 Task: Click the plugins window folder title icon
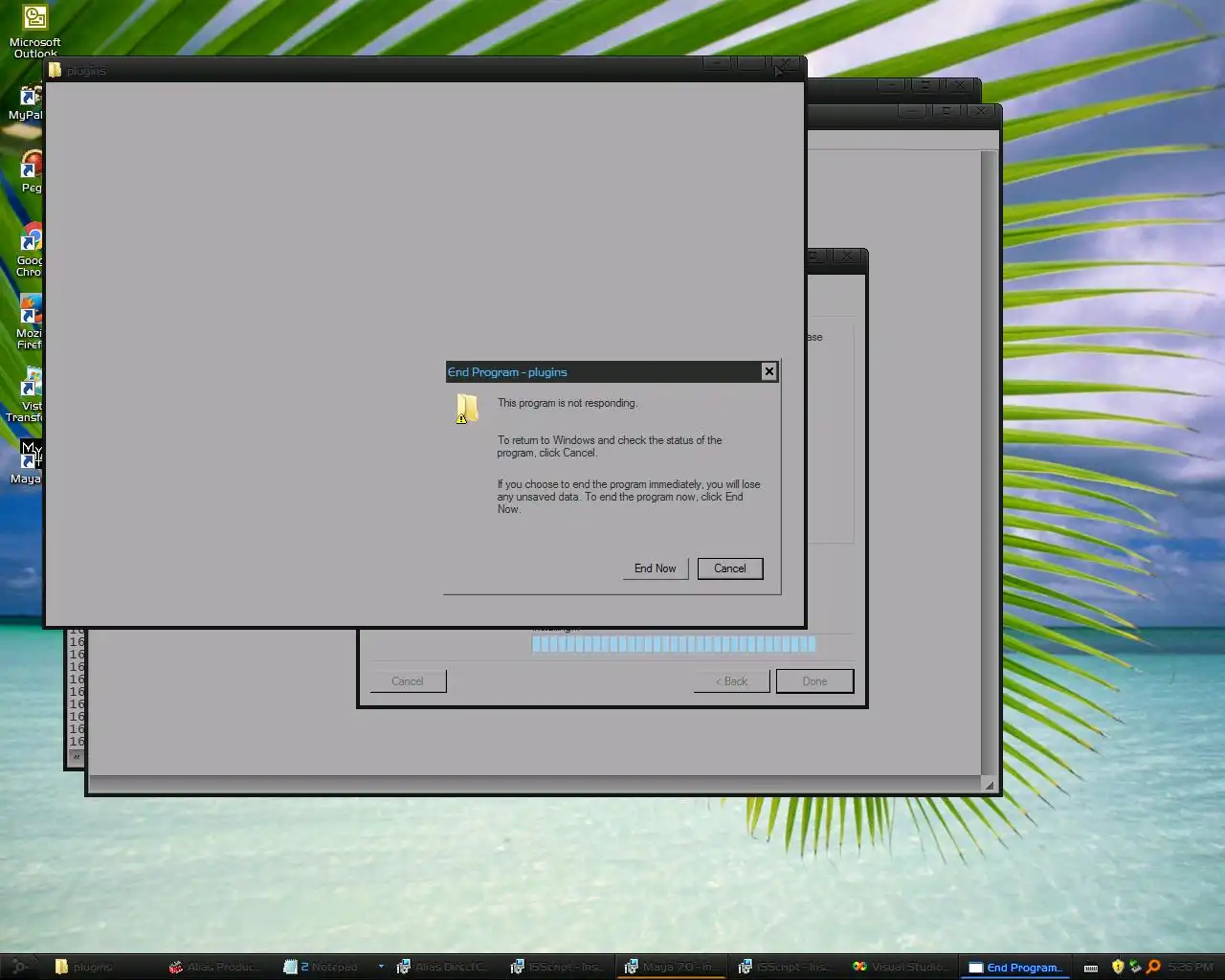tap(55, 70)
